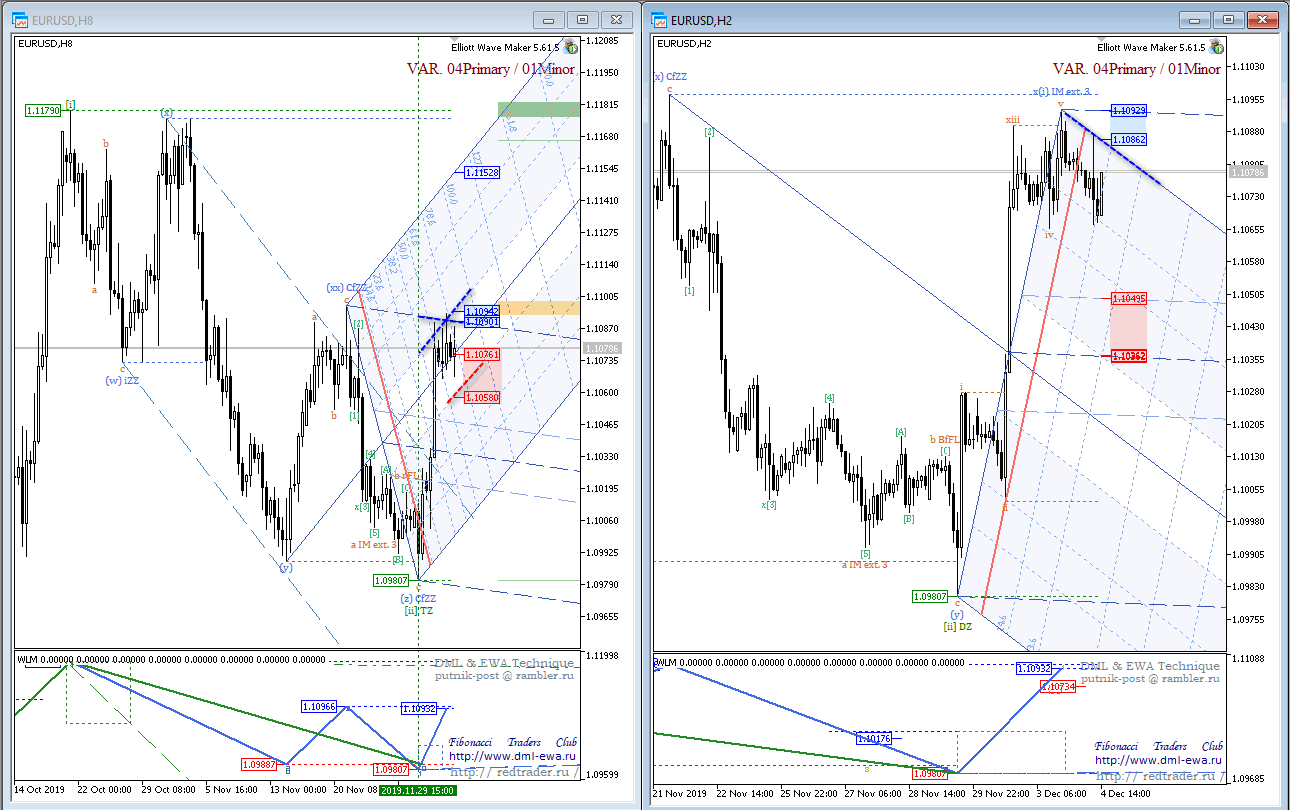Click the Elliott Wave Maker icon on H2 chart

point(1216,47)
